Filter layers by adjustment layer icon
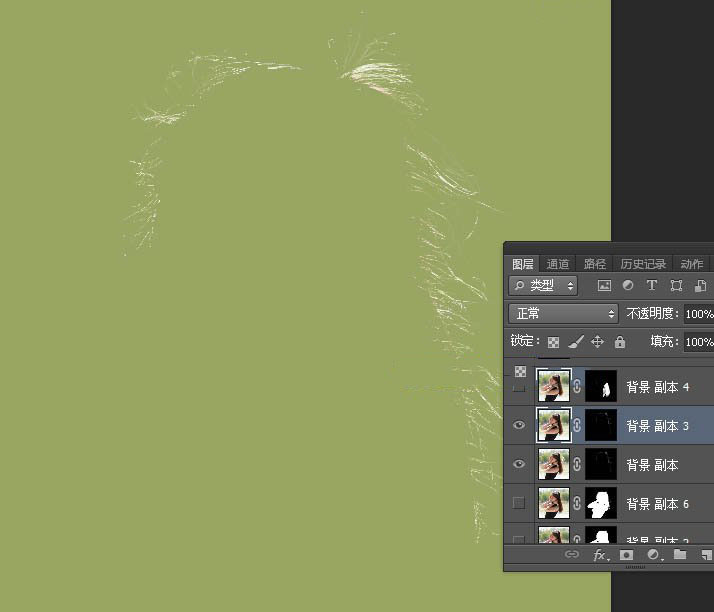 (628, 286)
